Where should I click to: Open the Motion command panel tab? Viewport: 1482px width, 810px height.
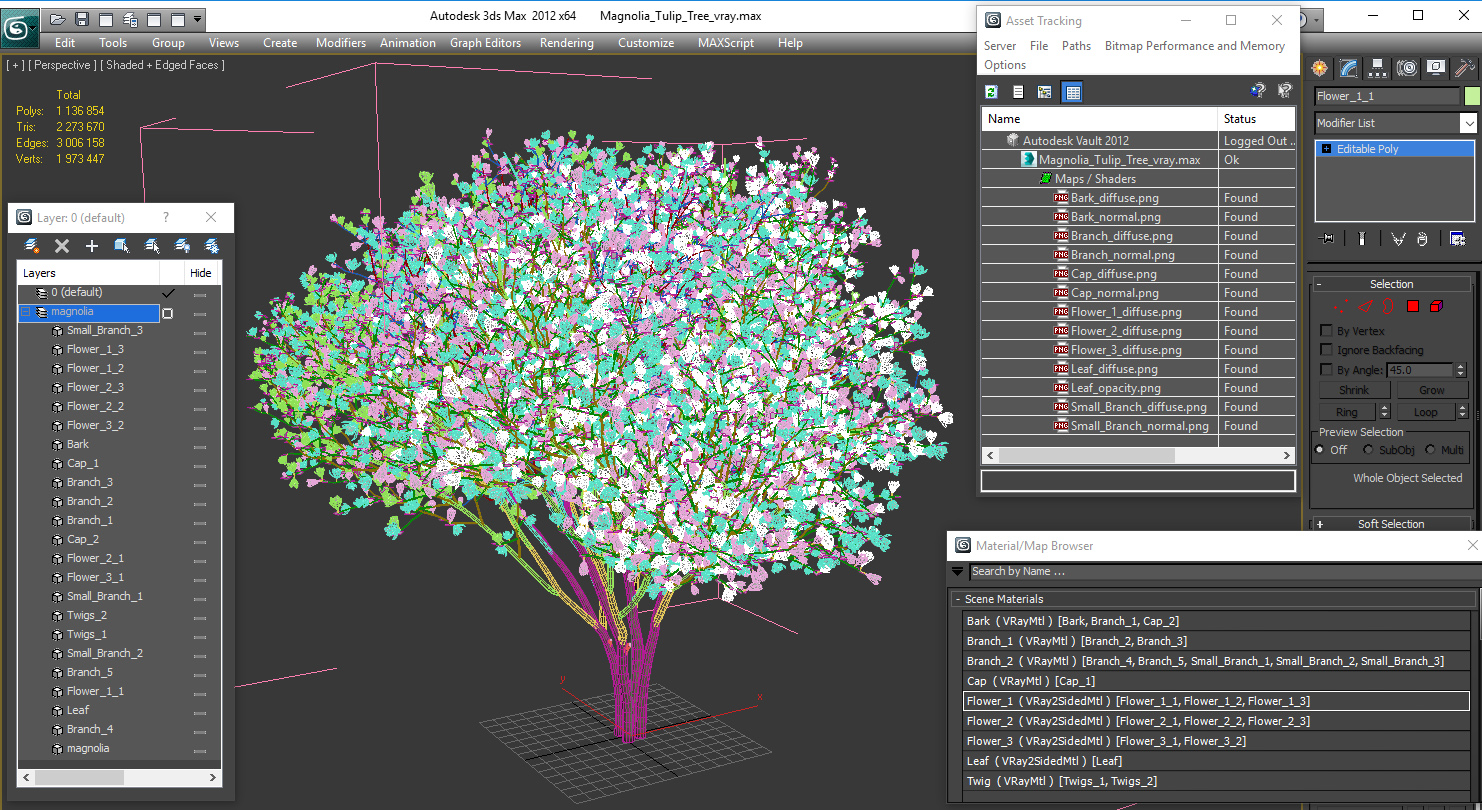tap(1407, 68)
